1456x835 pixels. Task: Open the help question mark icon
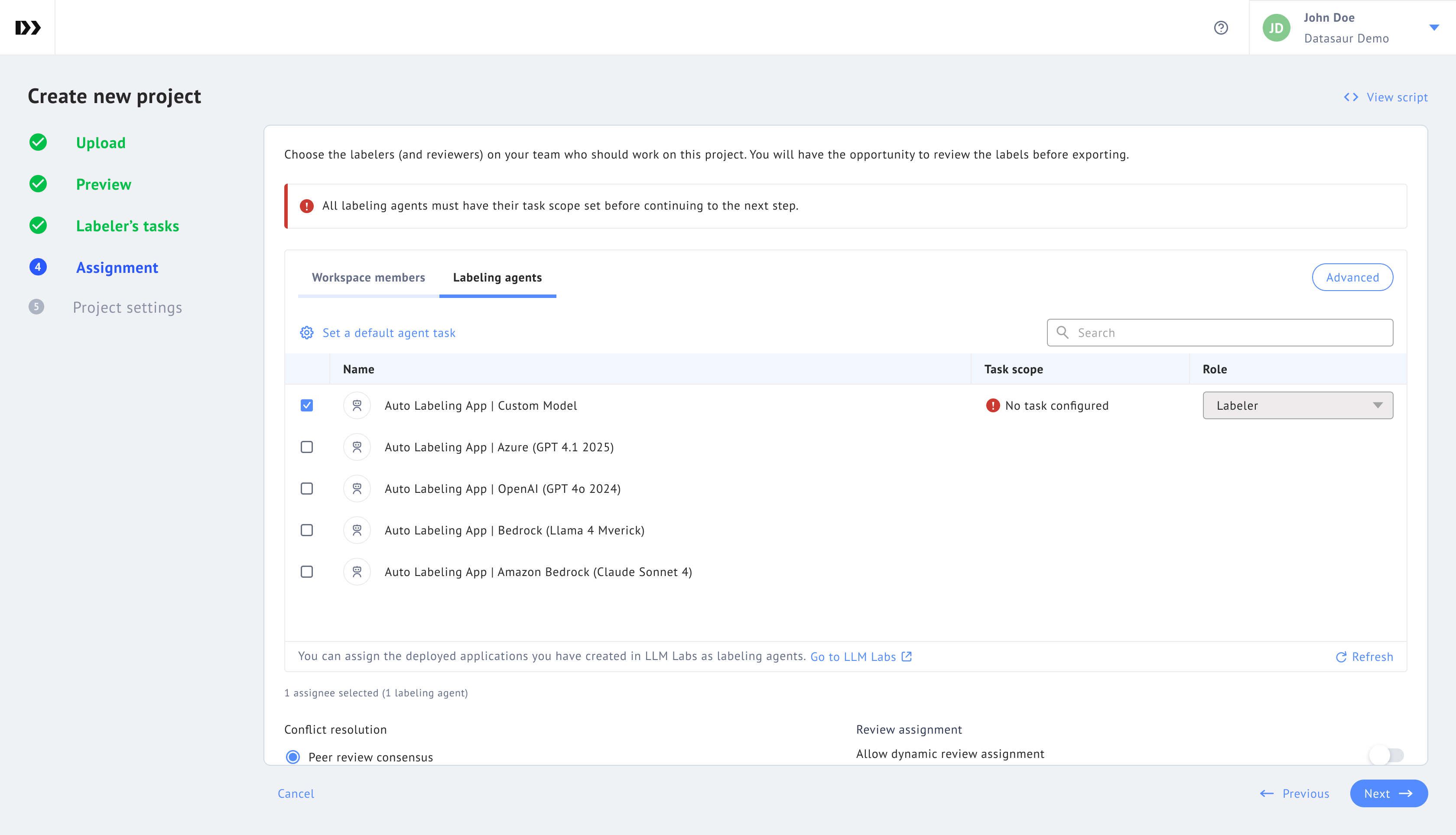click(1221, 28)
